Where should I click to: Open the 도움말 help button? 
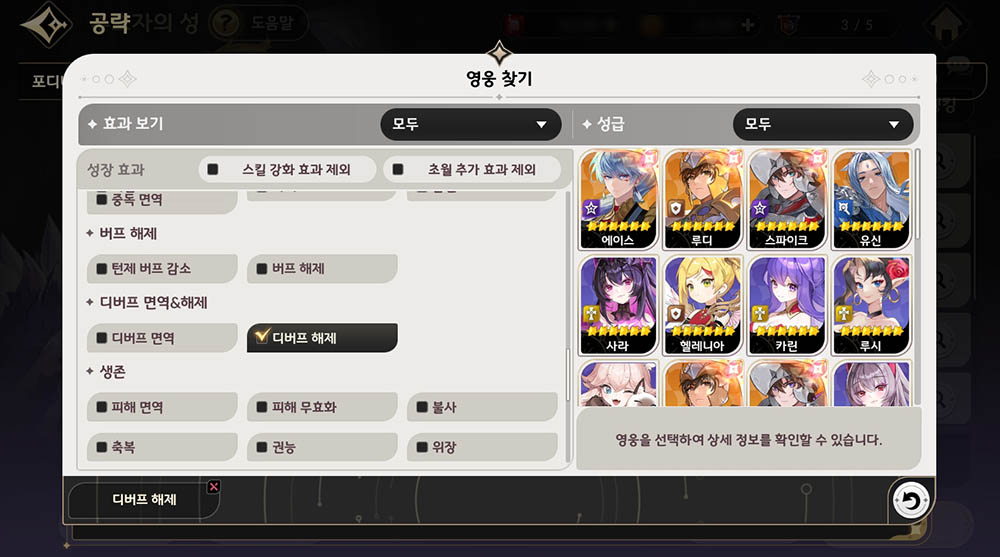(x=259, y=24)
